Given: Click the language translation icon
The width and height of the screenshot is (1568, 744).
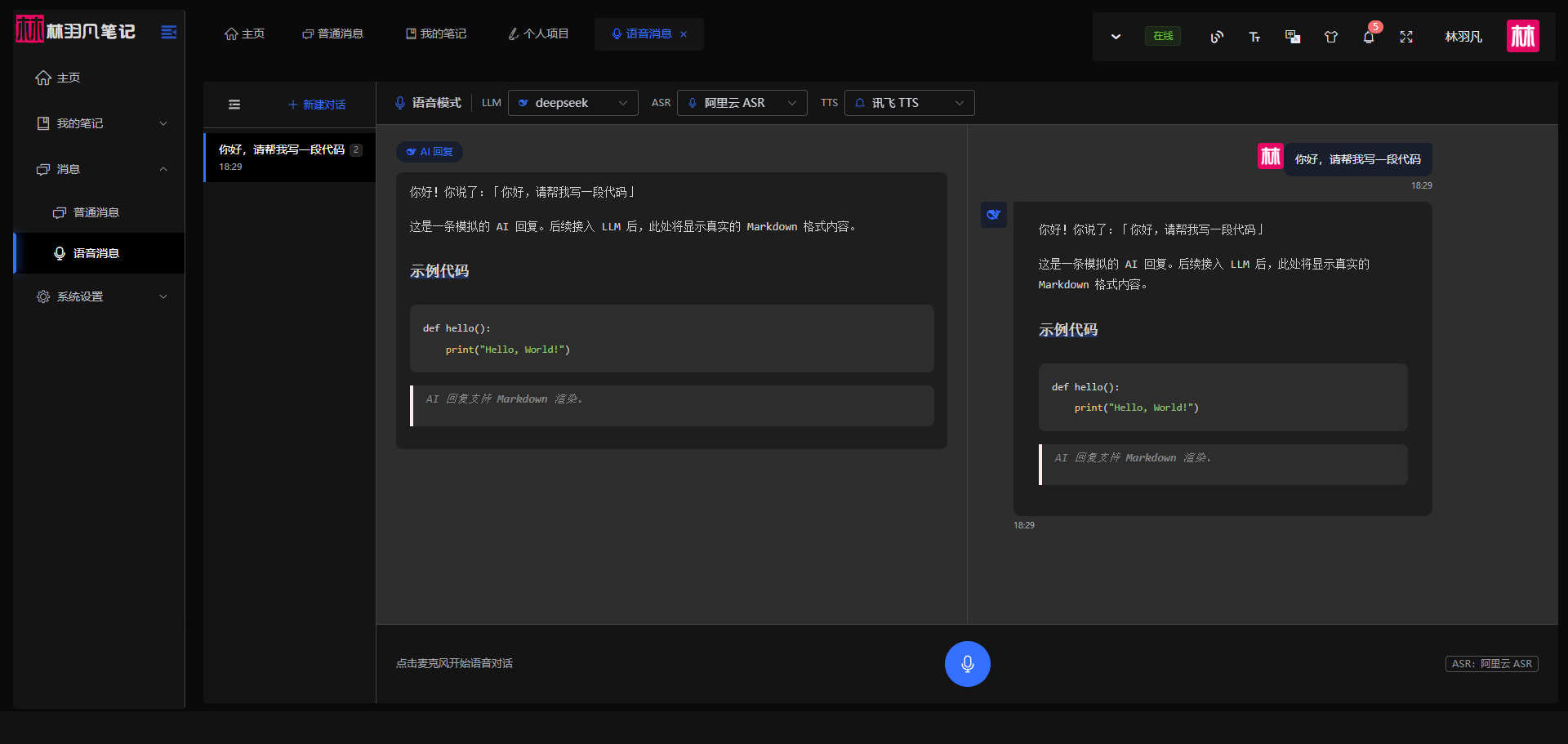Looking at the screenshot, I should click(1293, 37).
